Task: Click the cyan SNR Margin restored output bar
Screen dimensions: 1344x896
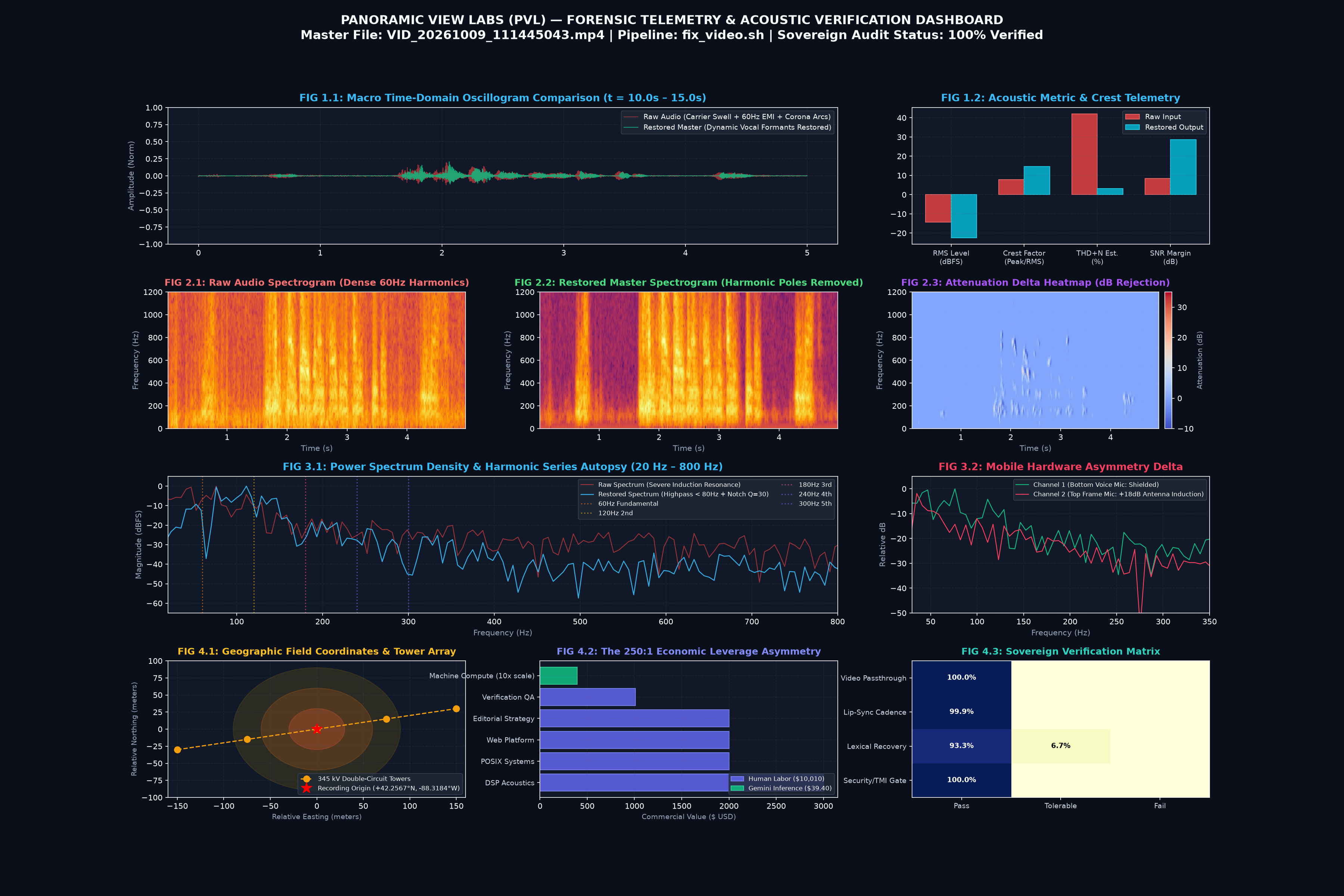Action: click(1183, 167)
